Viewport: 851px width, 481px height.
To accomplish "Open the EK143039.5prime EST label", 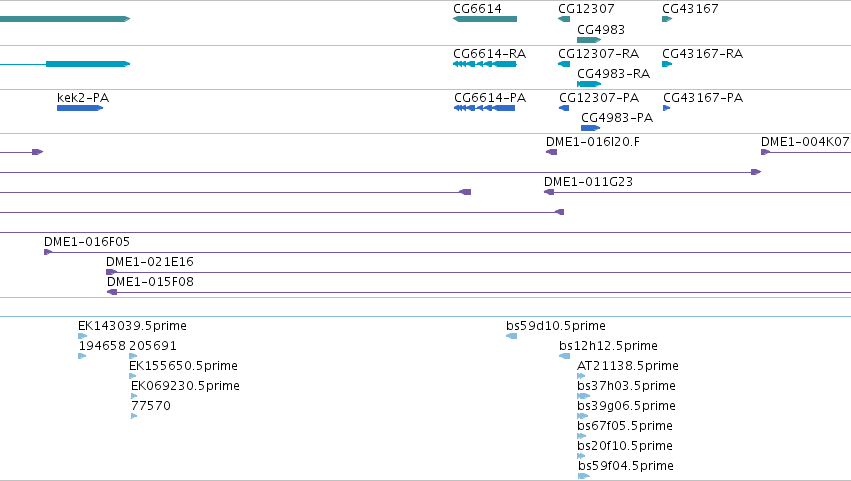I will pyautogui.click(x=132, y=326).
